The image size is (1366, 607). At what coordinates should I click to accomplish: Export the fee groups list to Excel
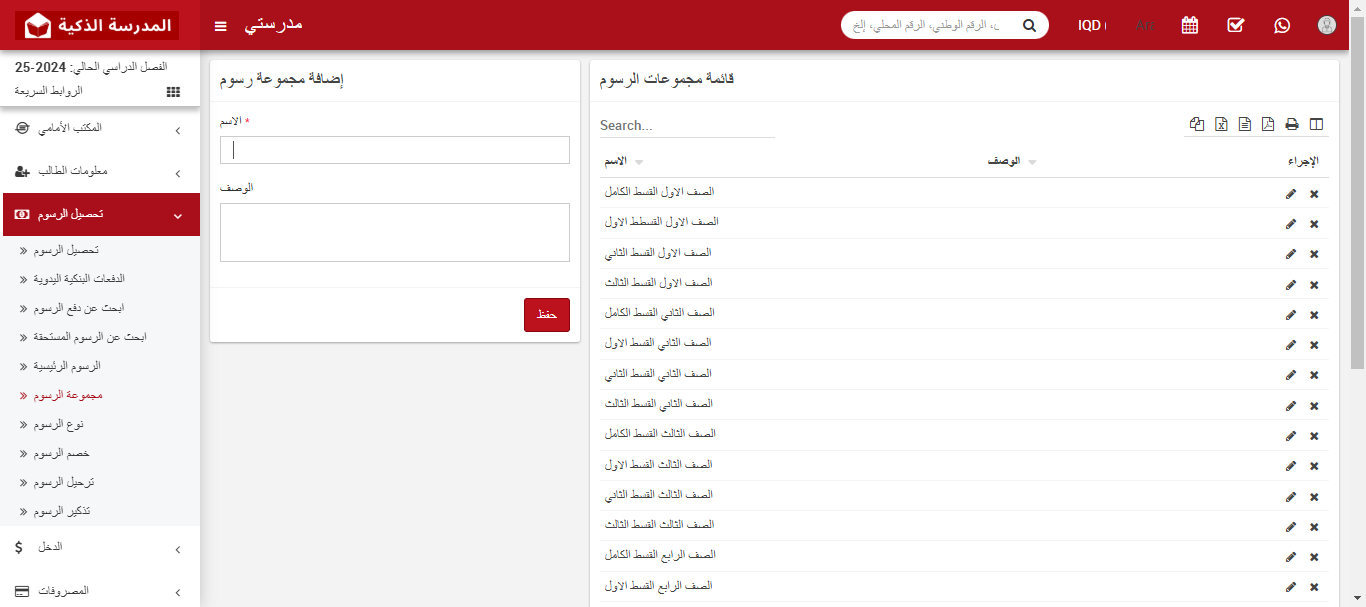[1221, 123]
